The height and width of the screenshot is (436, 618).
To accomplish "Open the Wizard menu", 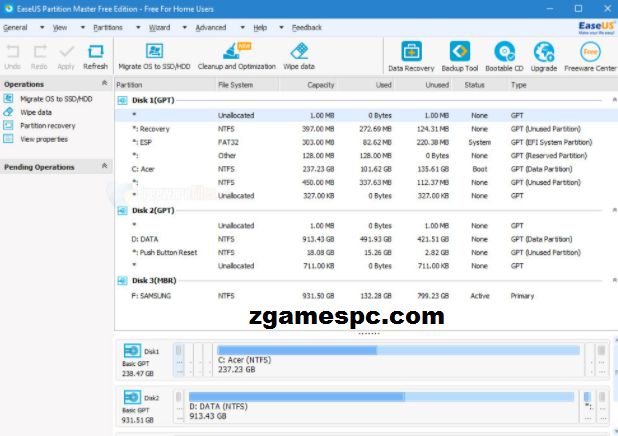I will coord(159,28).
